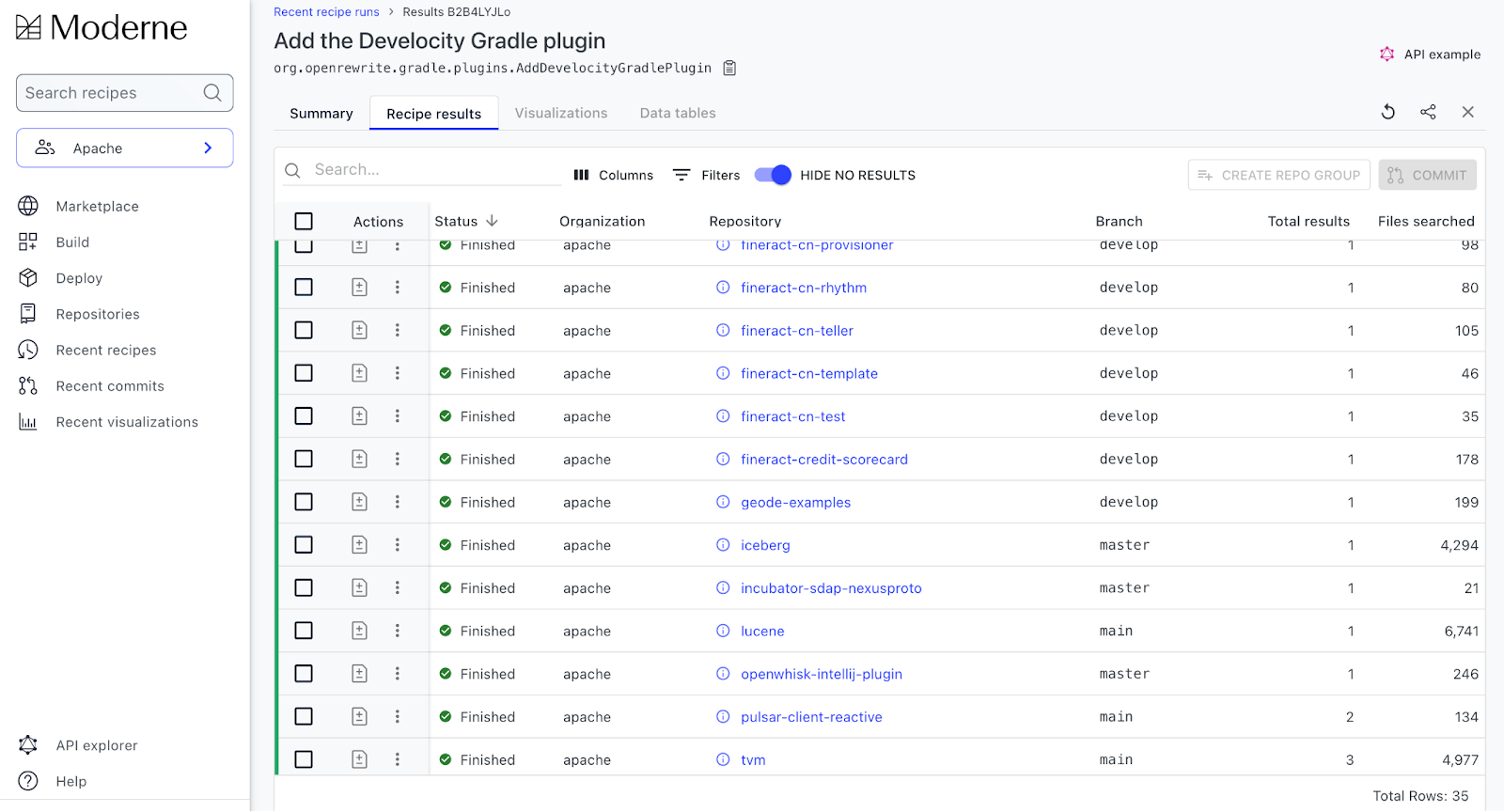Image resolution: width=1504 pixels, height=812 pixels.
Task: Switch to the Data tables tab
Action: [x=678, y=113]
